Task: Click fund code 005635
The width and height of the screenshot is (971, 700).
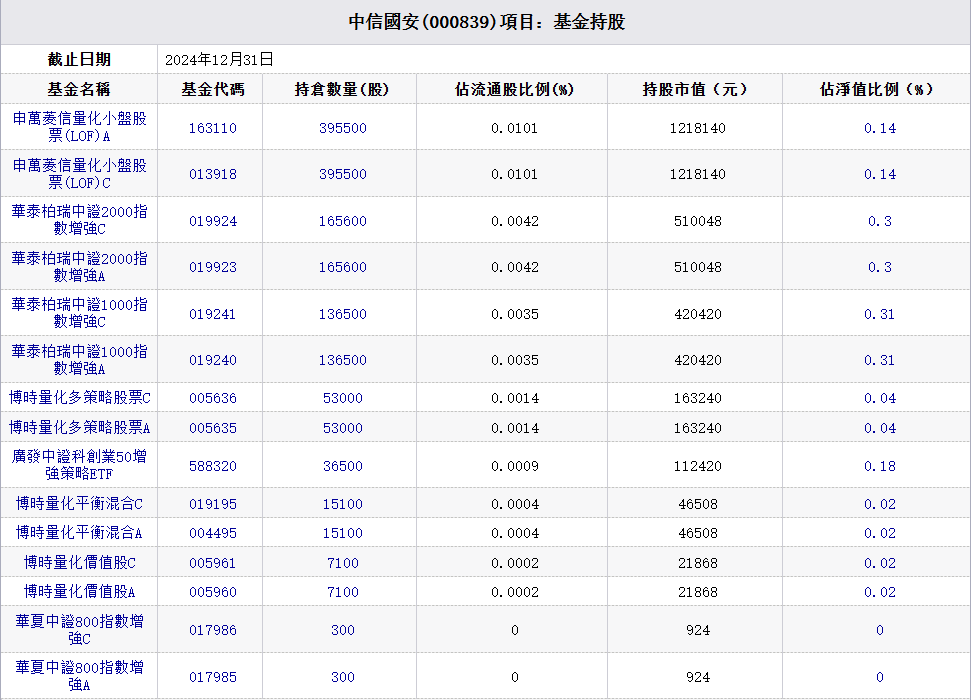Action: [212, 428]
